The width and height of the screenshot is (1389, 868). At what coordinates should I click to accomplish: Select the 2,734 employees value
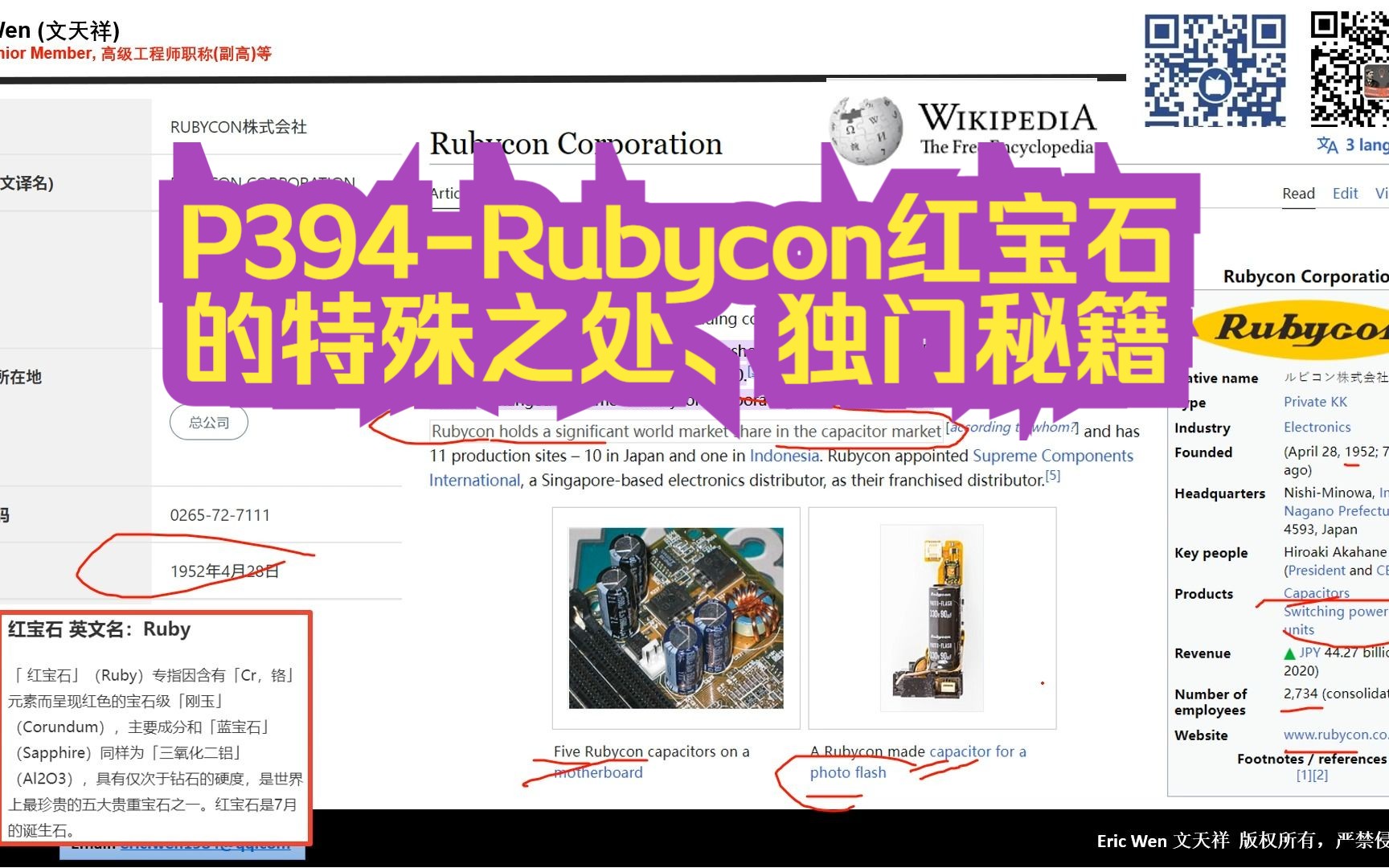coord(1301,693)
